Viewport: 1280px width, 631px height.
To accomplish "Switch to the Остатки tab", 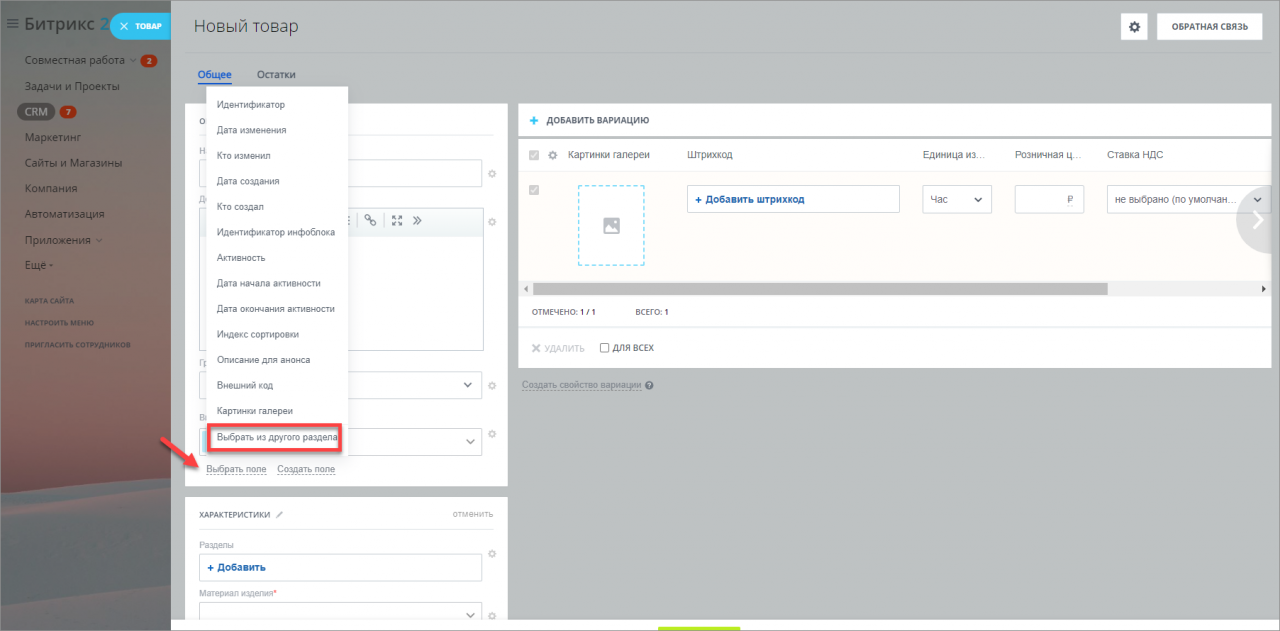I will (276, 75).
